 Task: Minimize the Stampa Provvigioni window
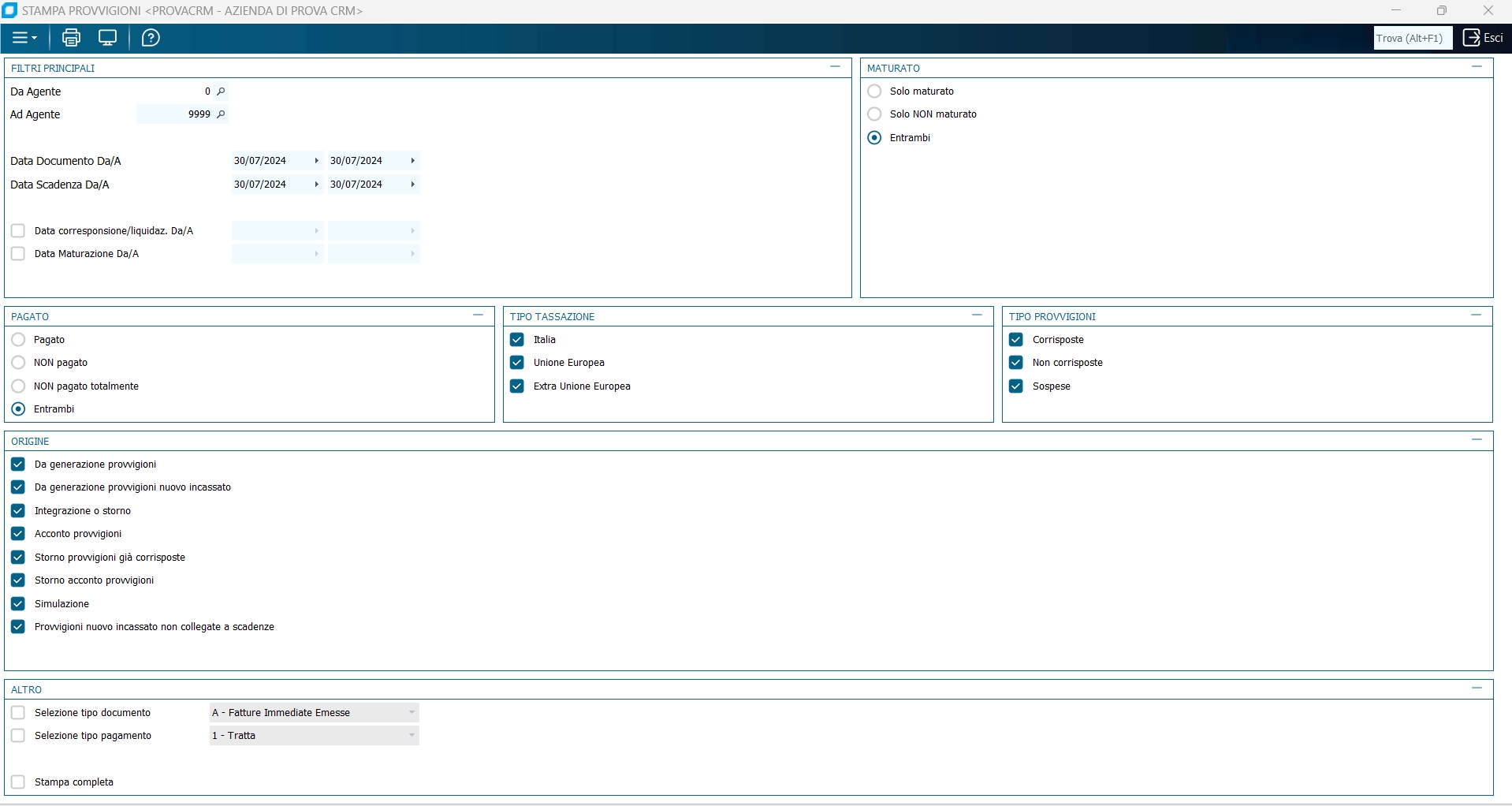pos(1396,11)
